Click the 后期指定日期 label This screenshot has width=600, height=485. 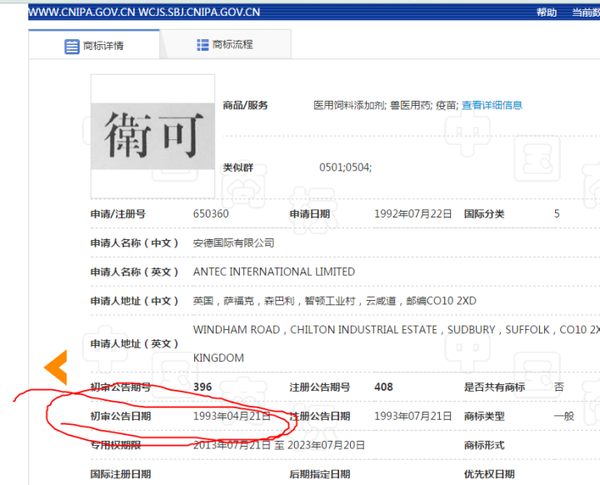320,474
